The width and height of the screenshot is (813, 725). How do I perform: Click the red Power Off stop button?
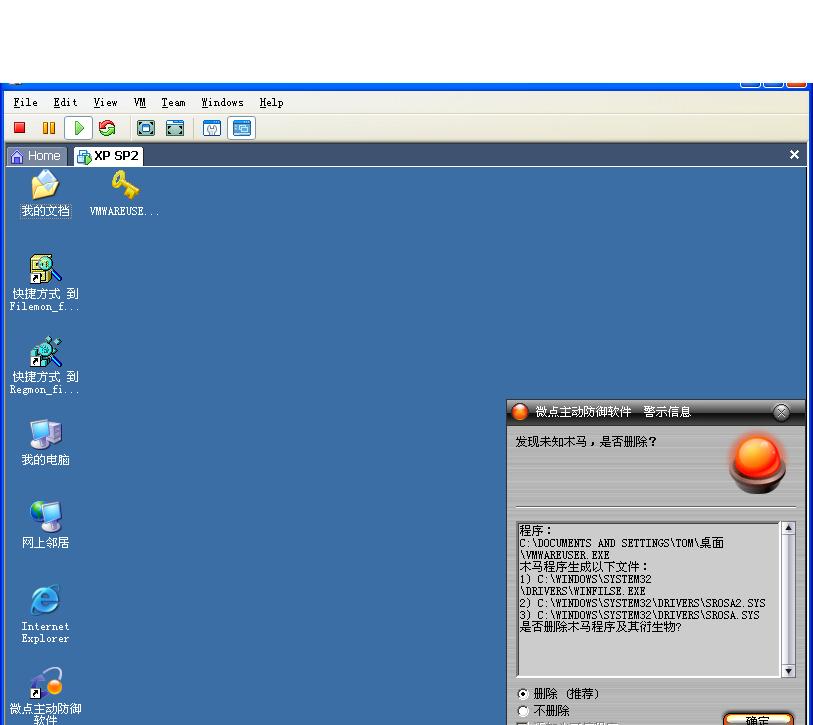pos(20,128)
